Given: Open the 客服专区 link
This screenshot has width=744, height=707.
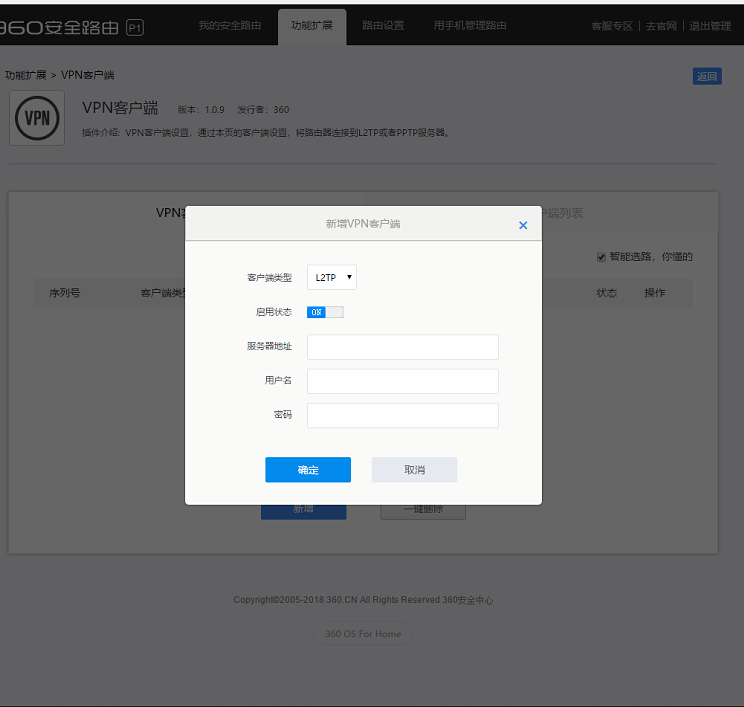Looking at the screenshot, I should pyautogui.click(x=611, y=26).
